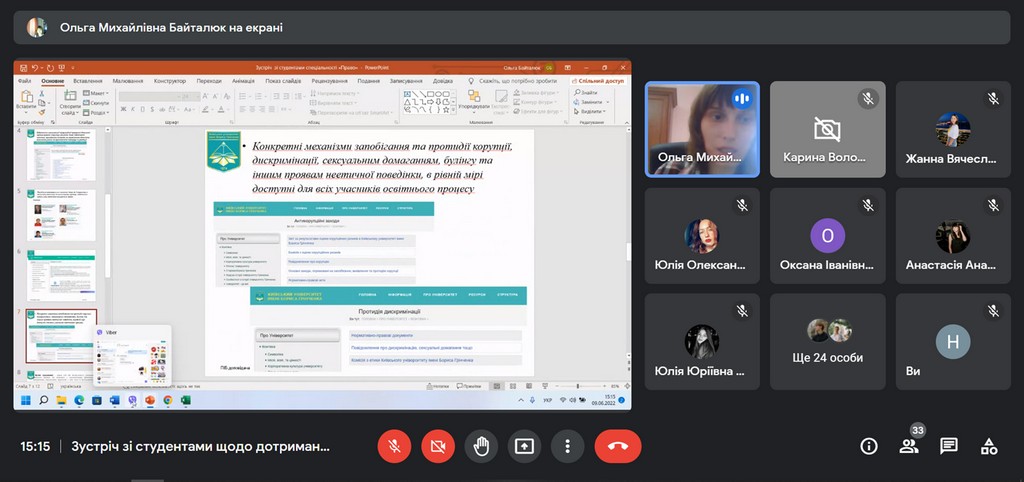
Task: Click Жанна Вячеславівна's participant tile
Action: coord(952,129)
